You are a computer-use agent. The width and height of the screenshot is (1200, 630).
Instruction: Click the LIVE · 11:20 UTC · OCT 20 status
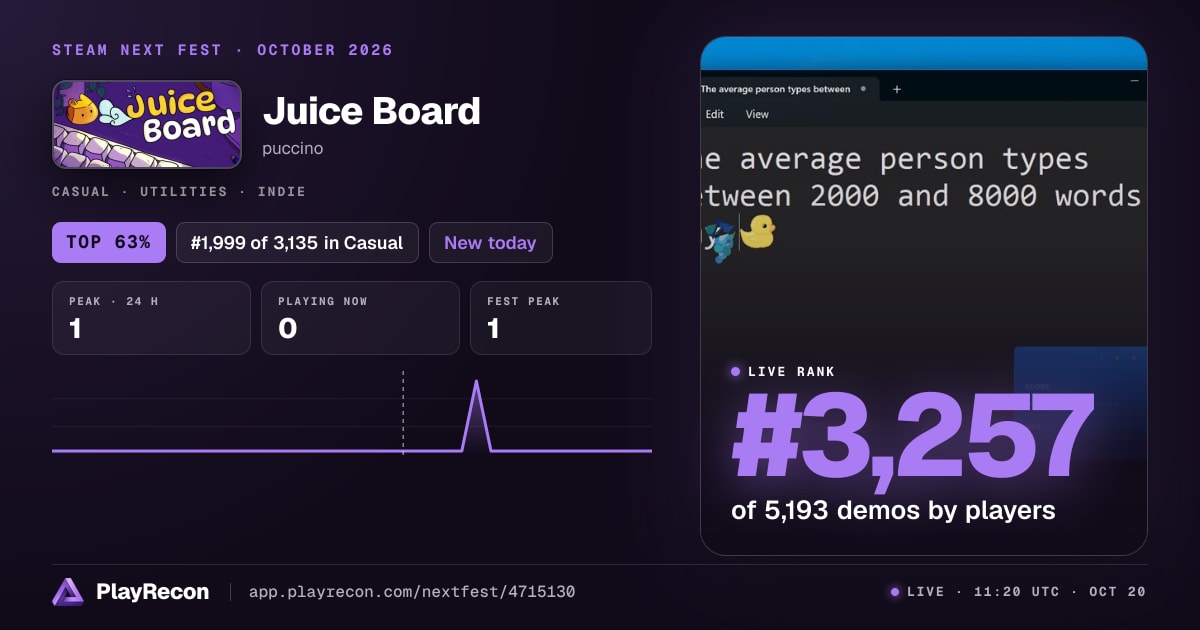pyautogui.click(x=1018, y=592)
